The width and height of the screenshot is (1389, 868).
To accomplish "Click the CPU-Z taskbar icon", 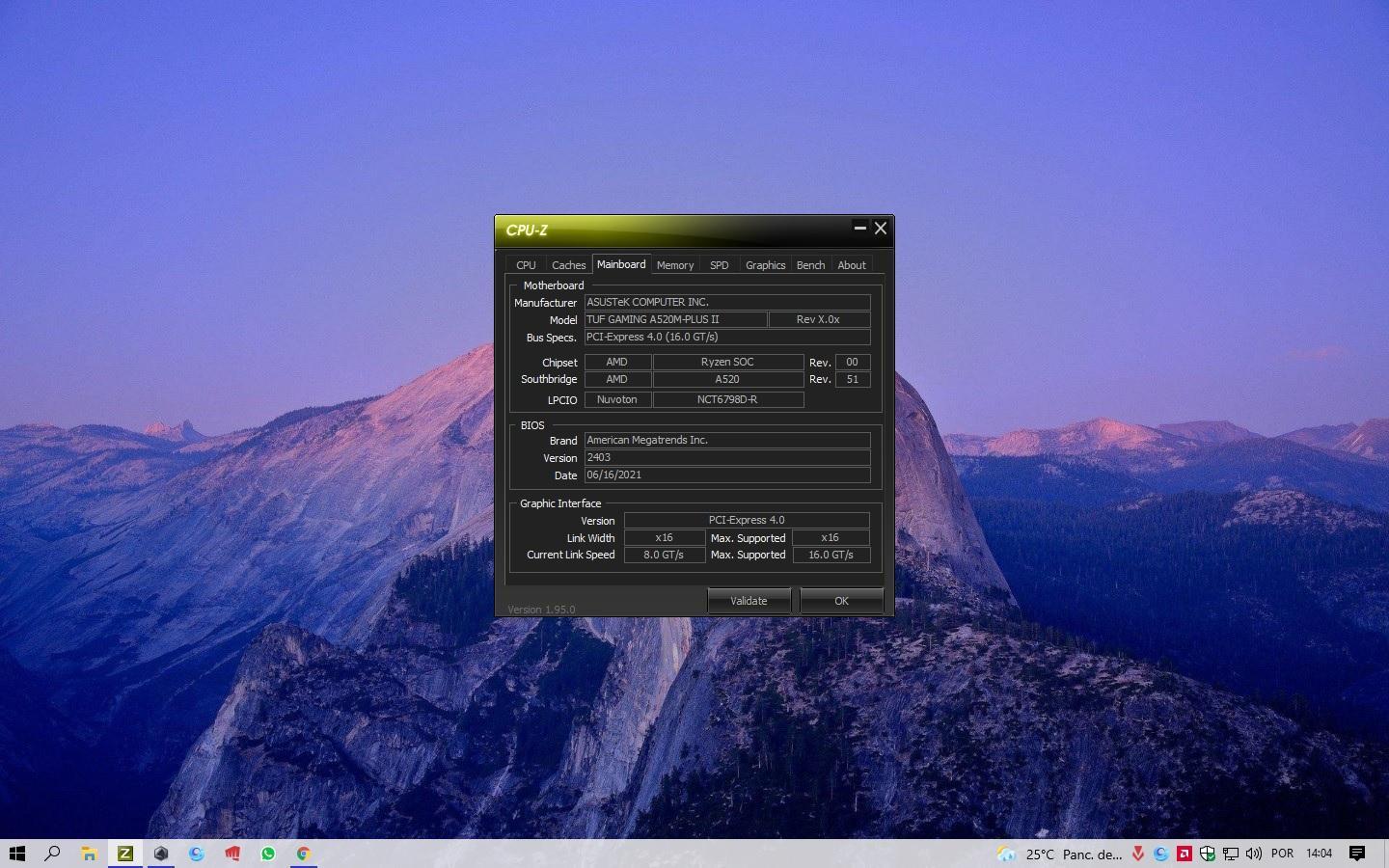I will click(124, 854).
